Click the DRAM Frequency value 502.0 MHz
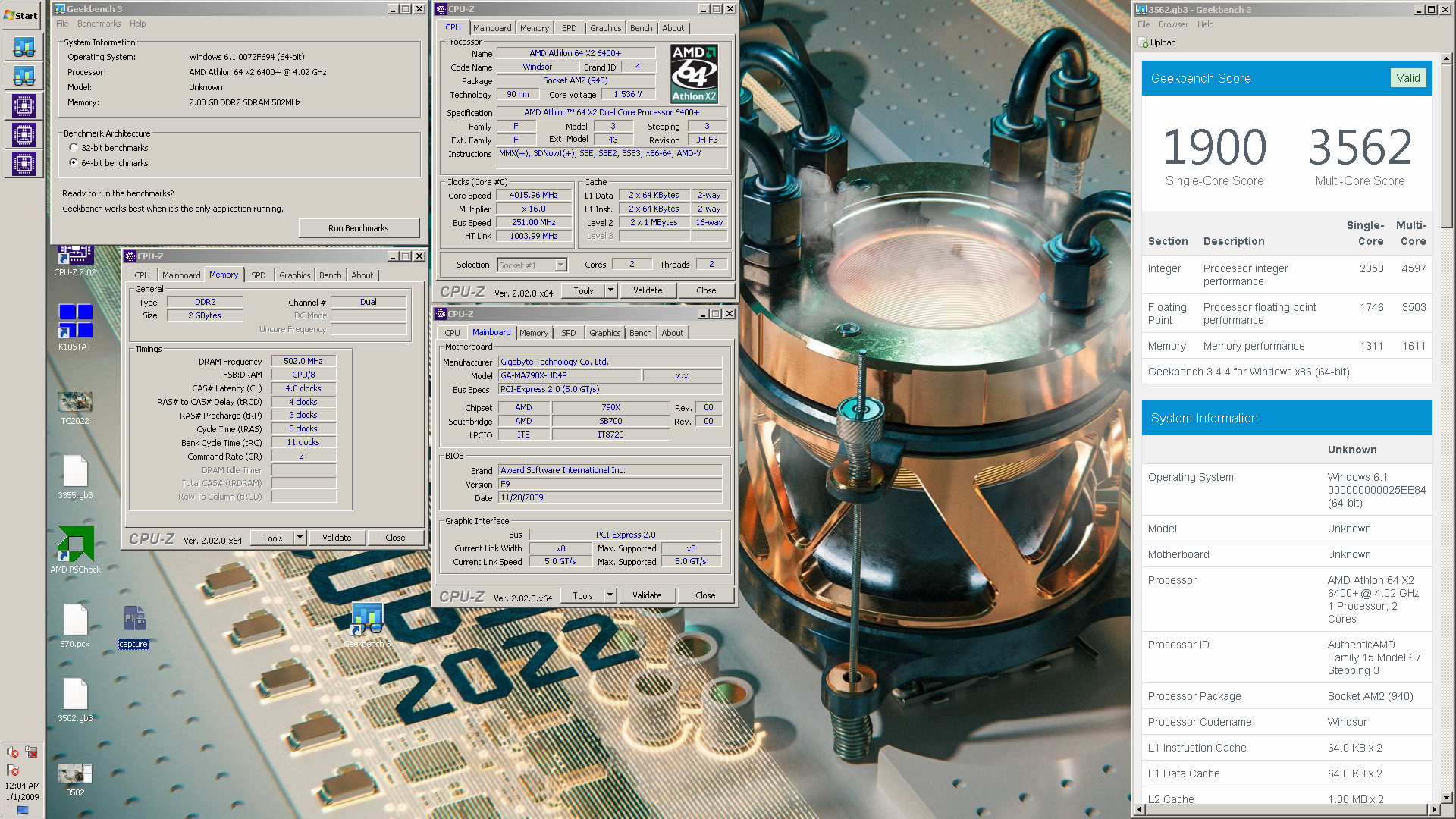Viewport: 1456px width, 819px height. [x=303, y=361]
